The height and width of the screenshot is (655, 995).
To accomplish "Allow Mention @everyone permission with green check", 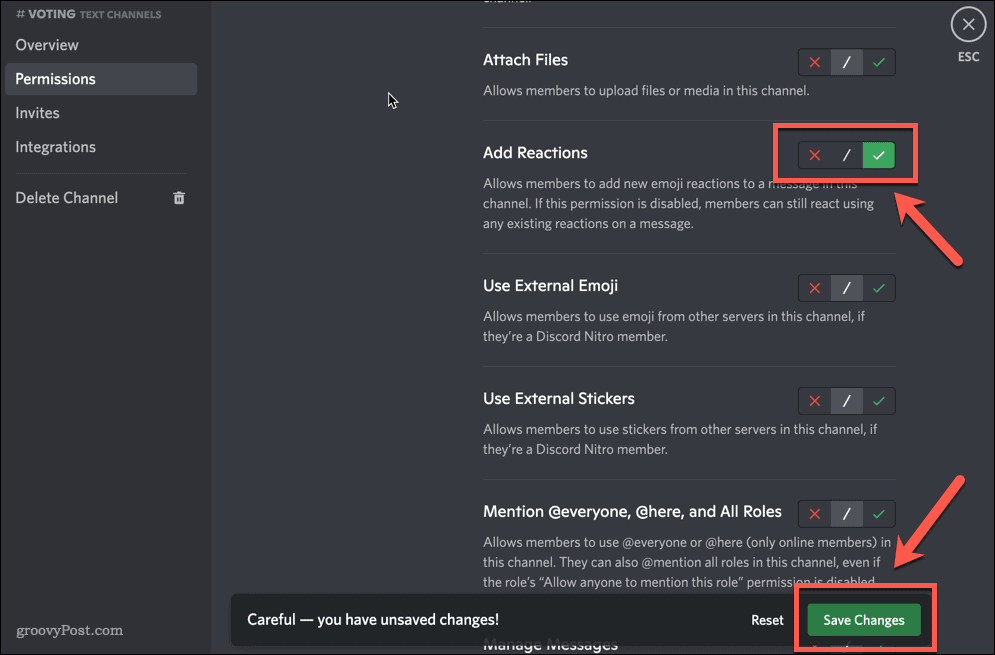I will coord(878,514).
